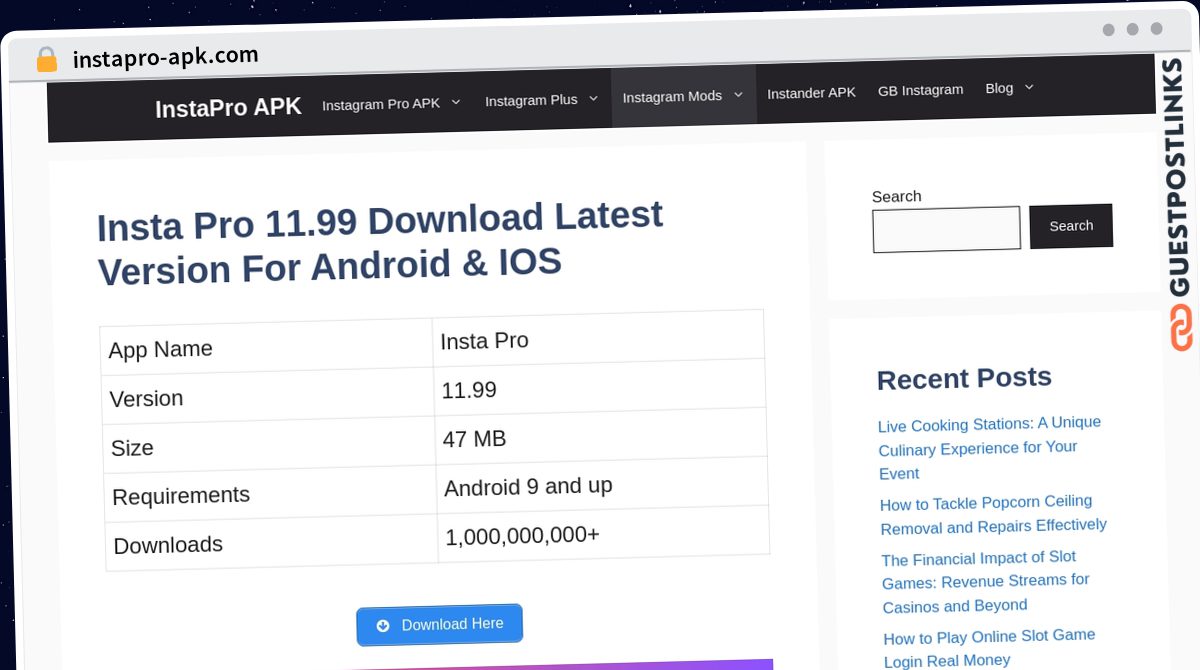Open the Instagram Pro APK menu item
The width and height of the screenshot is (1200, 670).
pyautogui.click(x=381, y=104)
